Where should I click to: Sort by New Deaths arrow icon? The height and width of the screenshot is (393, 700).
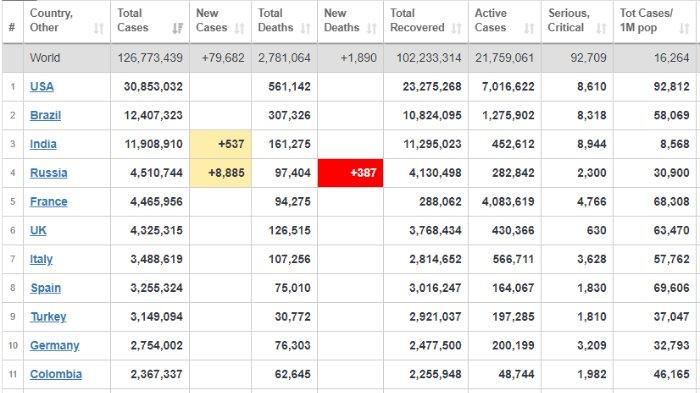(372, 29)
